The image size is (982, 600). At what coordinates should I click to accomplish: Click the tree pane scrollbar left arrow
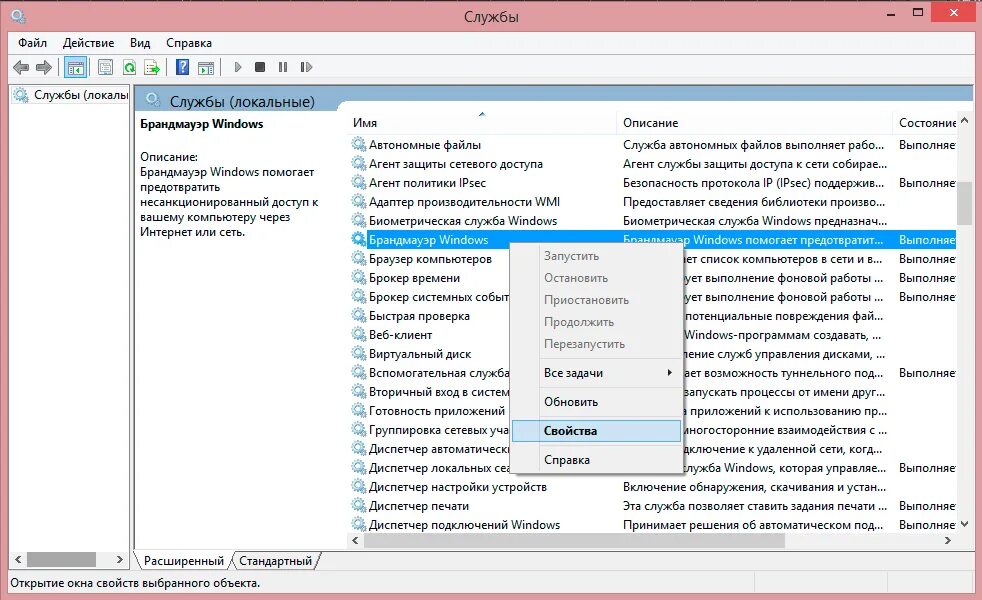(x=18, y=559)
